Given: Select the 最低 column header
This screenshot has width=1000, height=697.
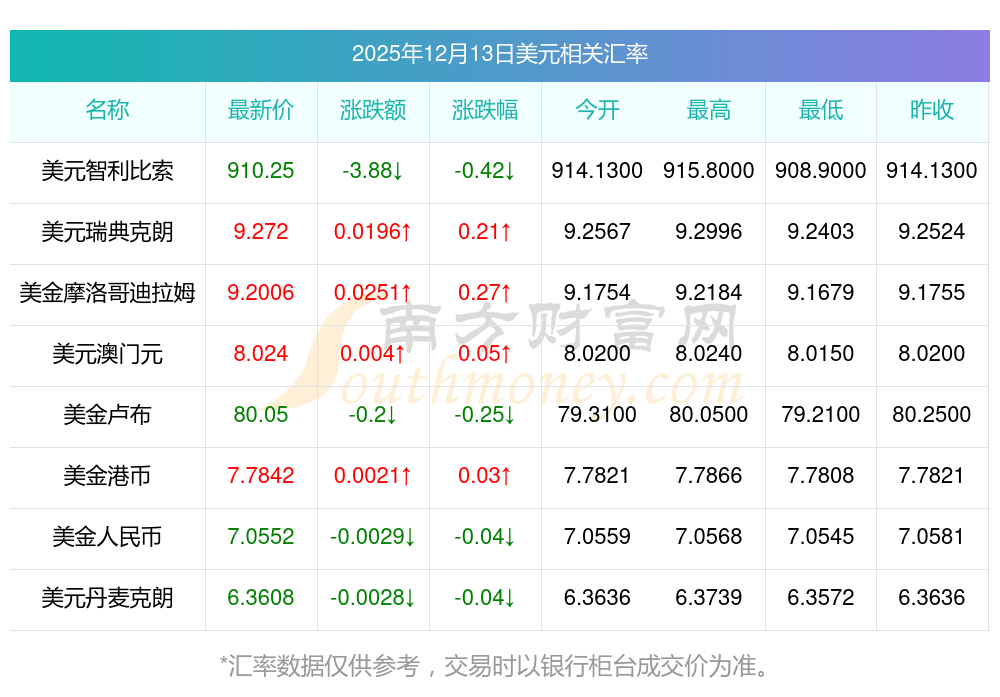Looking at the screenshot, I should pyautogui.click(x=820, y=110).
